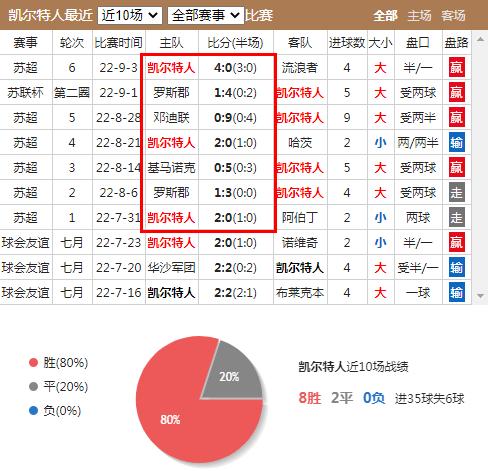Click the score 0:9(0:4)
Screen dimensions: 488x471
[x=235, y=117]
